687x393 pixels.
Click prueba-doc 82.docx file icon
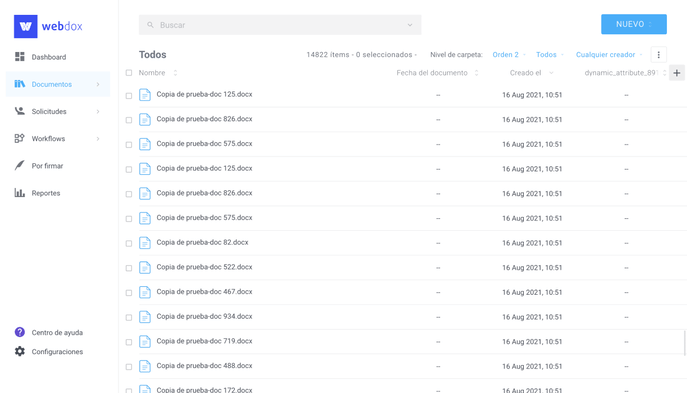click(145, 243)
